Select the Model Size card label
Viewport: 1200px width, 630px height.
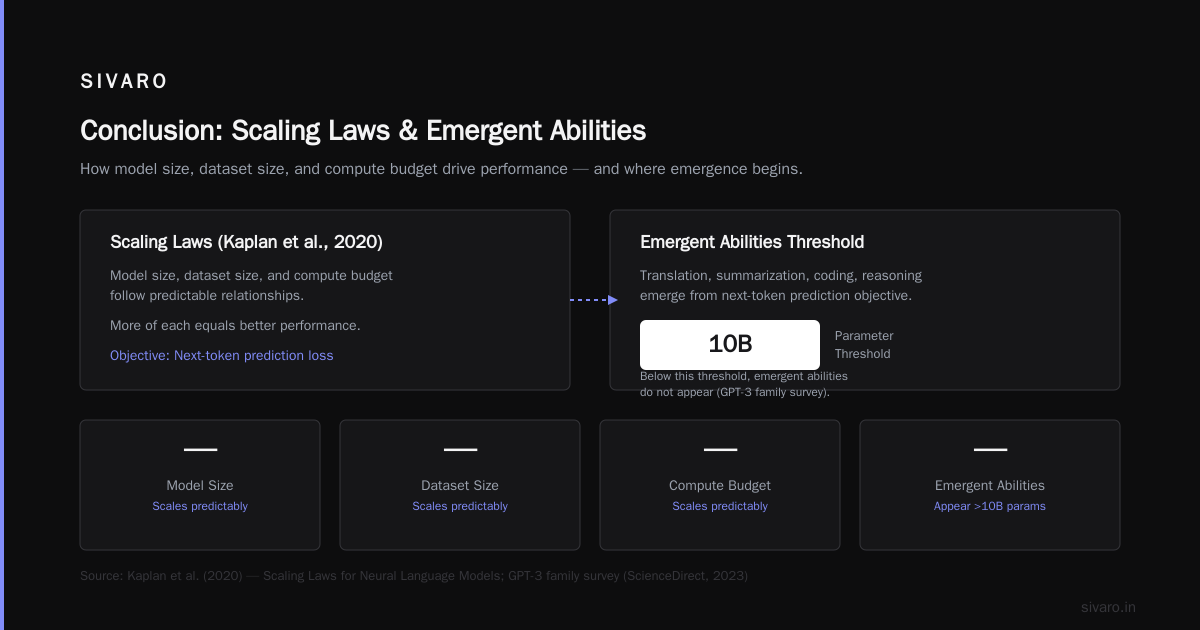pos(200,485)
